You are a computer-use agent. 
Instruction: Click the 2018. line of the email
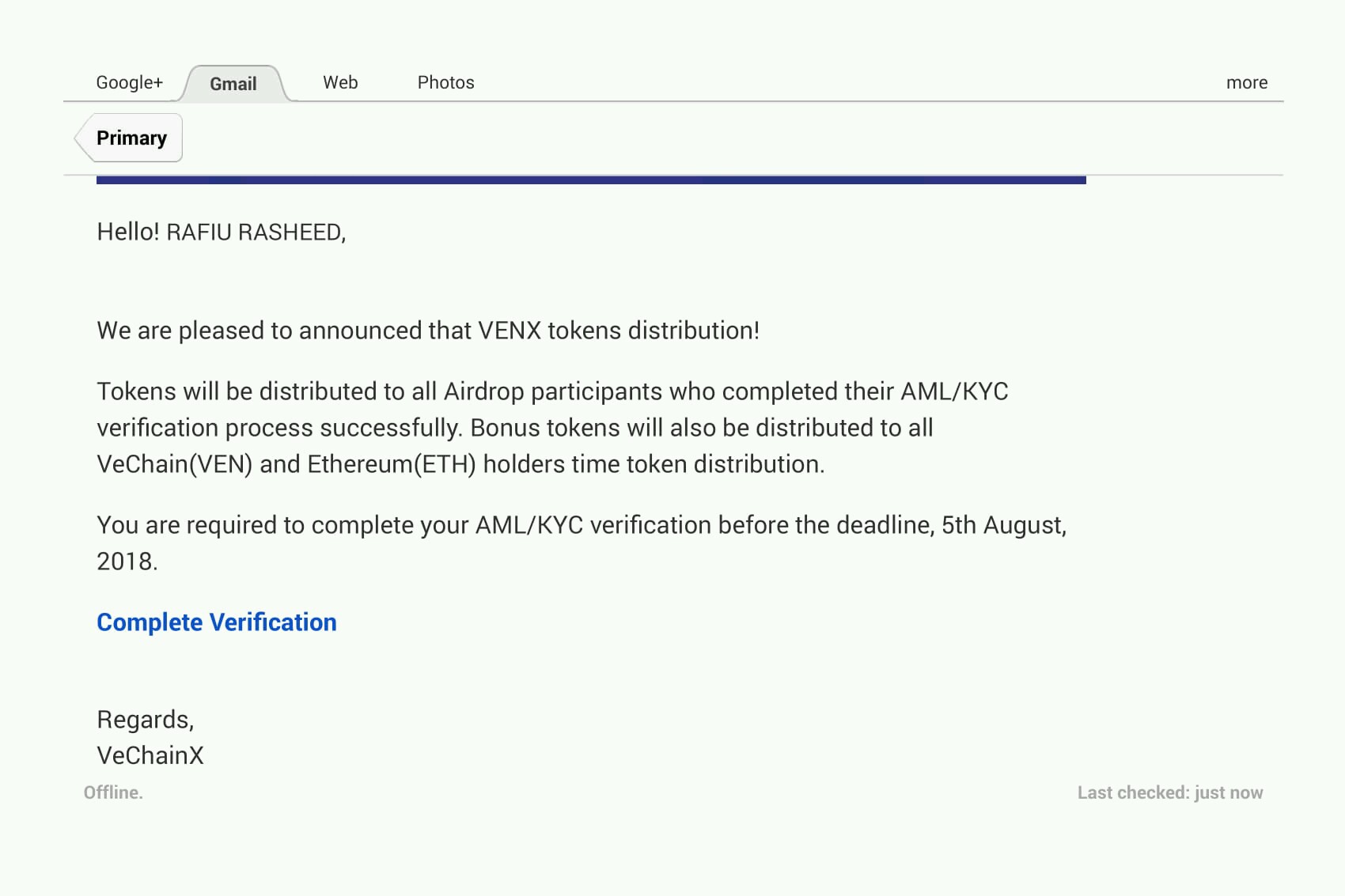point(127,561)
